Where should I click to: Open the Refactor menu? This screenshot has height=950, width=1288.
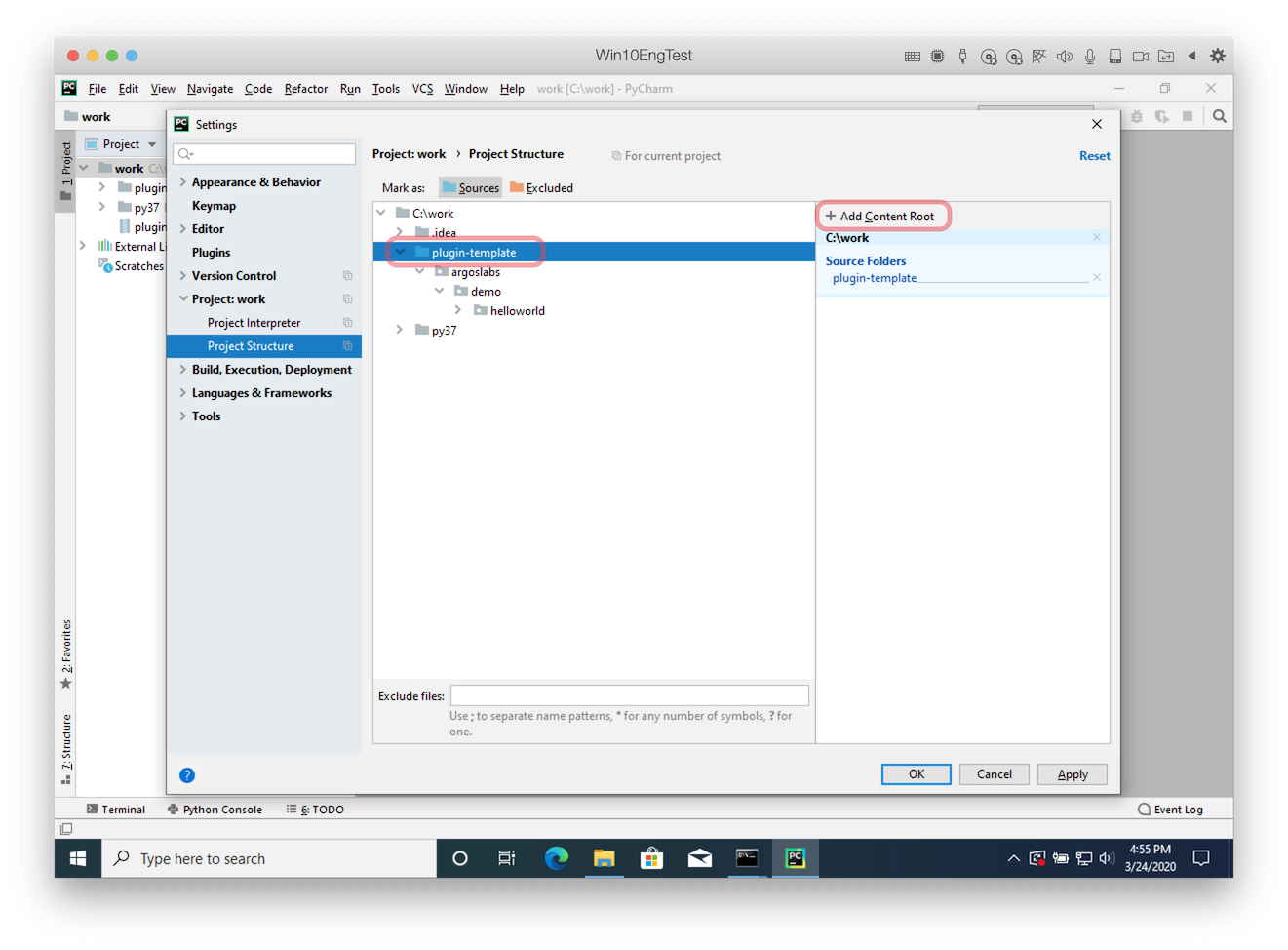coord(305,89)
